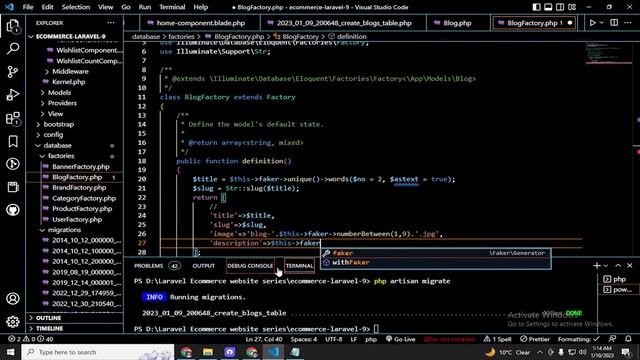
Task: Click the 1 Spell status item
Action: [x=497, y=339]
